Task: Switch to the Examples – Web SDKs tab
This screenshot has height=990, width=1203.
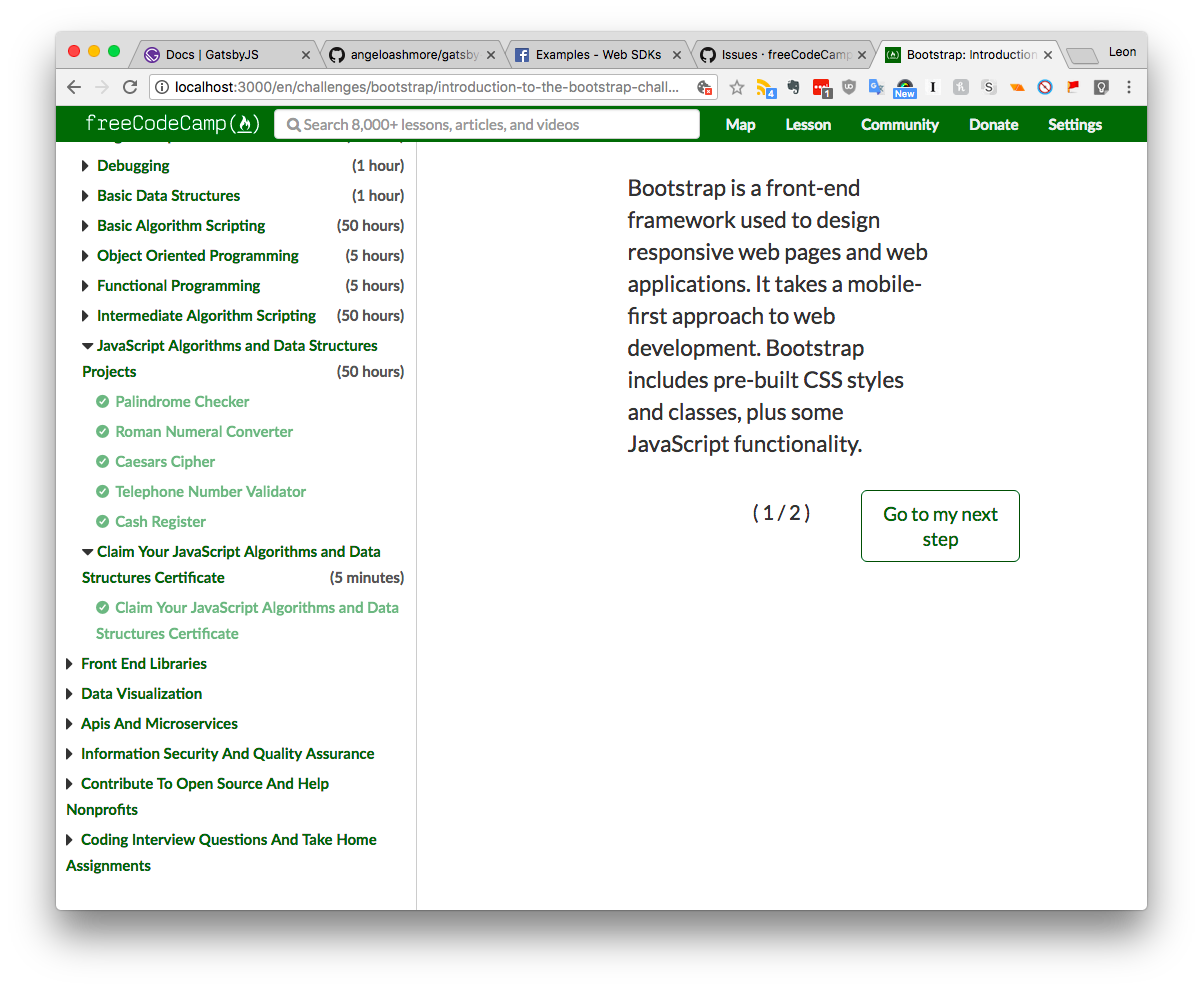Action: click(597, 54)
